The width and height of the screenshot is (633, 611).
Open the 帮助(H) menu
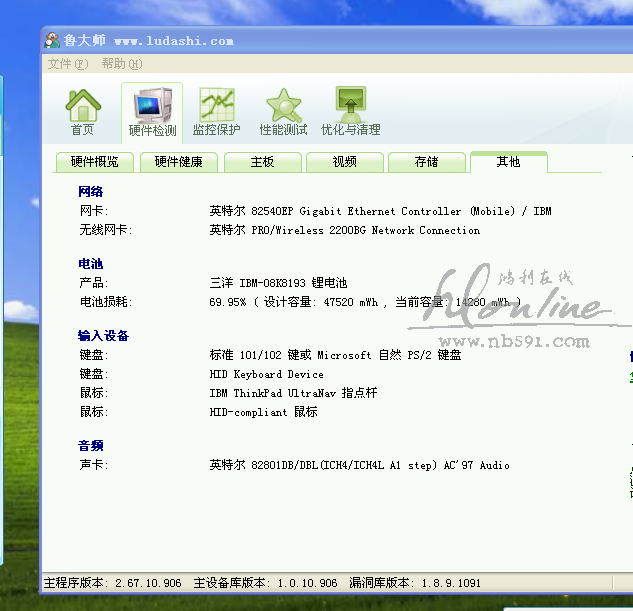[x=121, y=64]
